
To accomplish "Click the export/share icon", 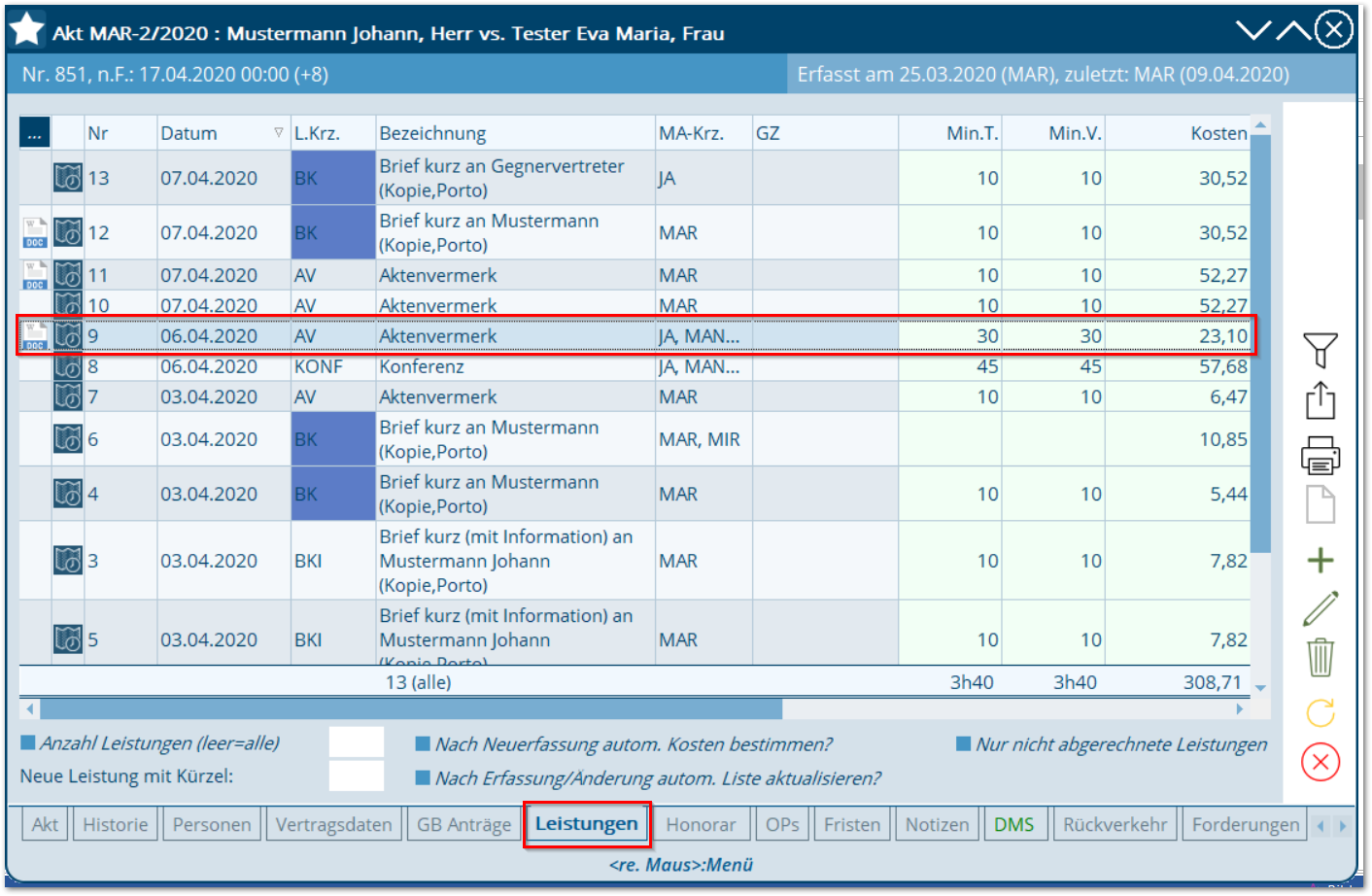I will coord(1320,400).
